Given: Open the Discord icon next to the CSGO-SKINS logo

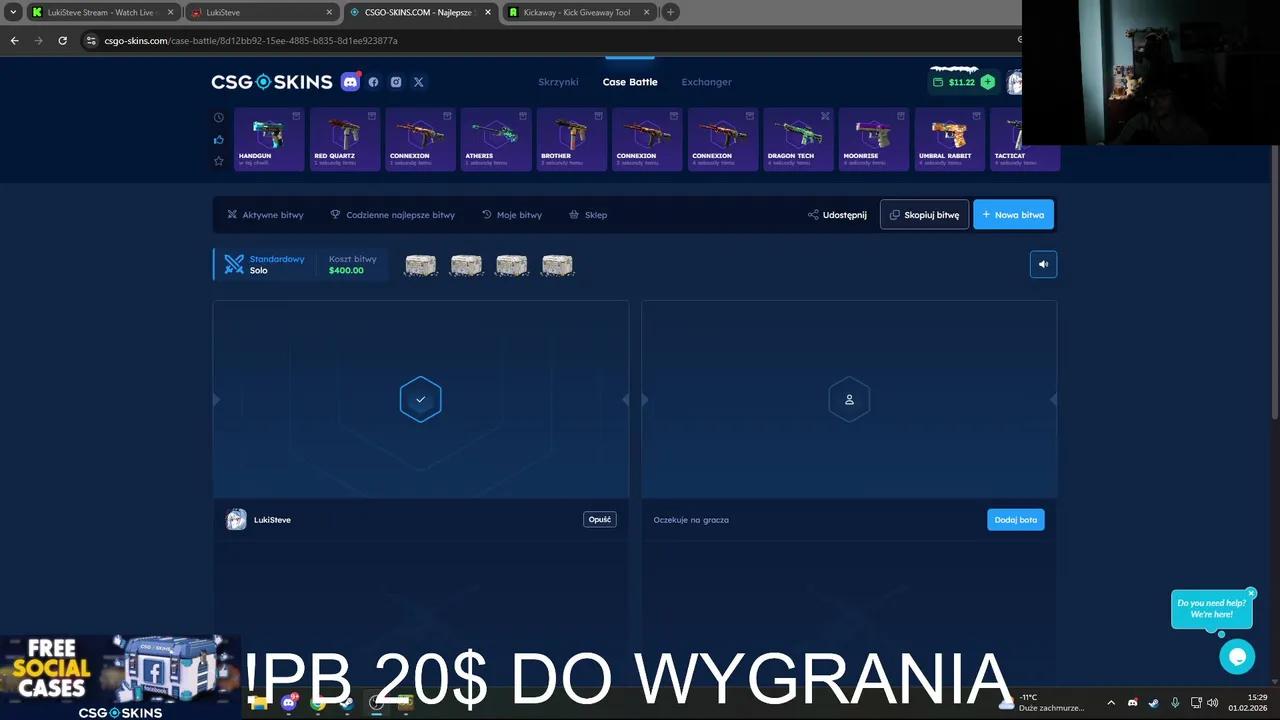Looking at the screenshot, I should click(x=349, y=82).
